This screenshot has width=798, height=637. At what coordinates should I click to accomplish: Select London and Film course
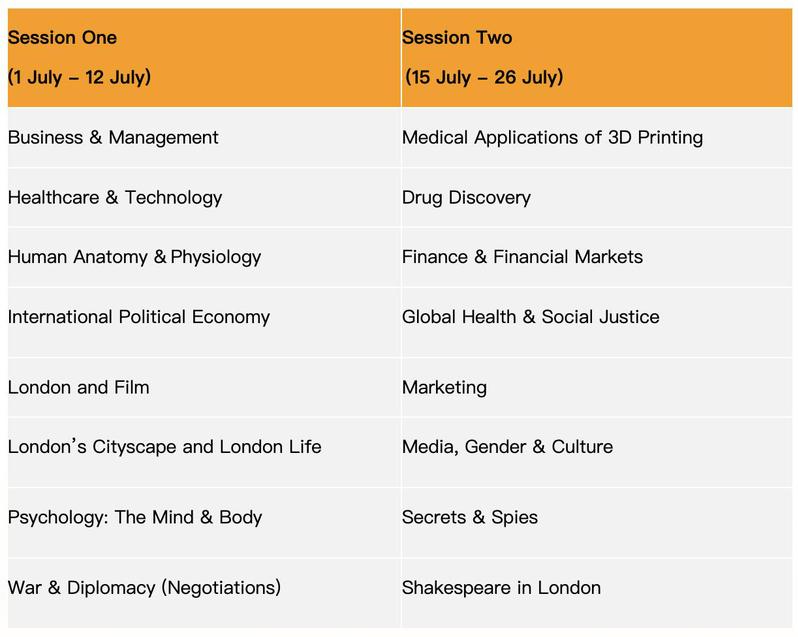point(79,387)
